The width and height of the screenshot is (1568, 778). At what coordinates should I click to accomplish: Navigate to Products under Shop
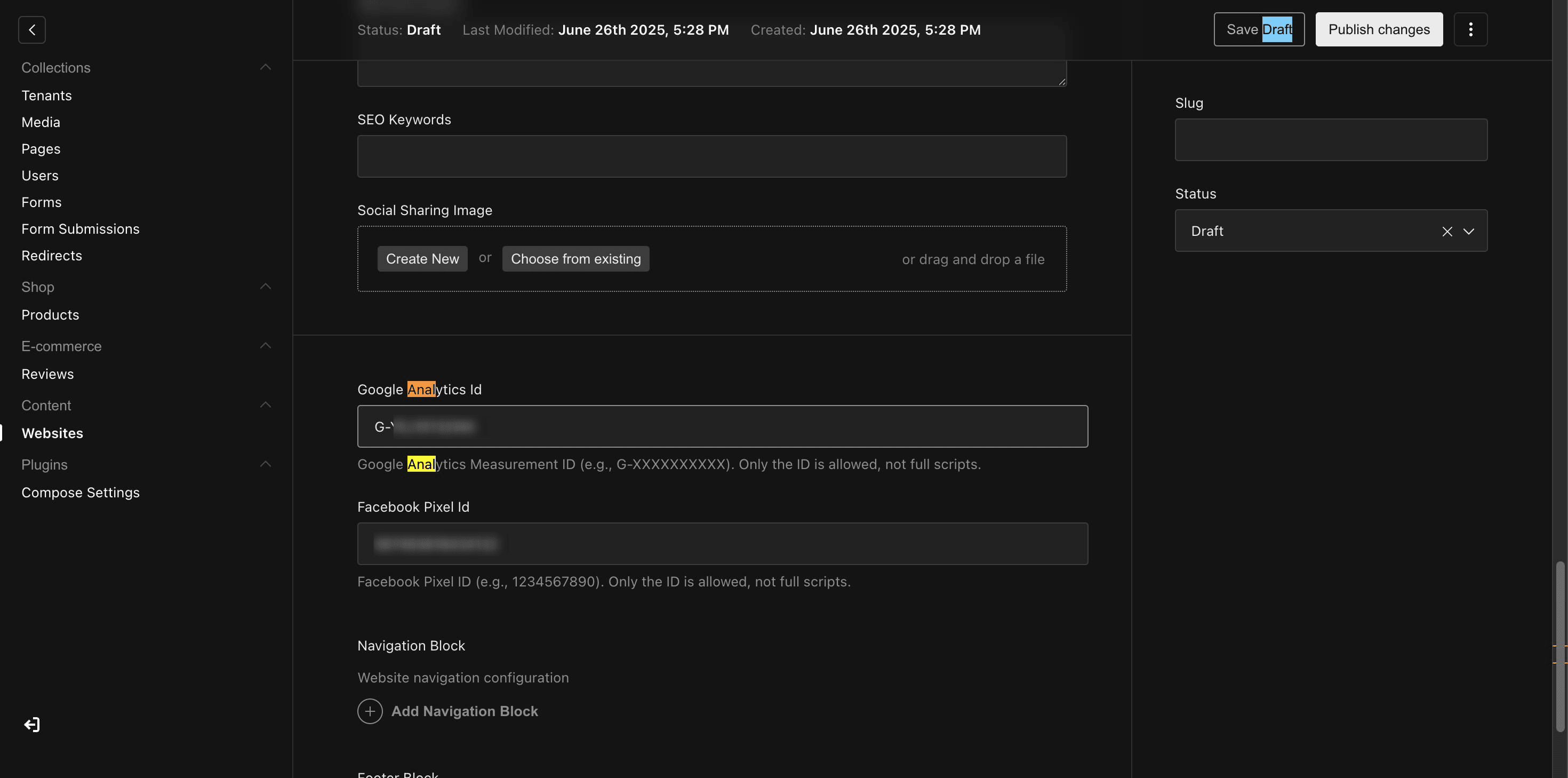(50, 314)
